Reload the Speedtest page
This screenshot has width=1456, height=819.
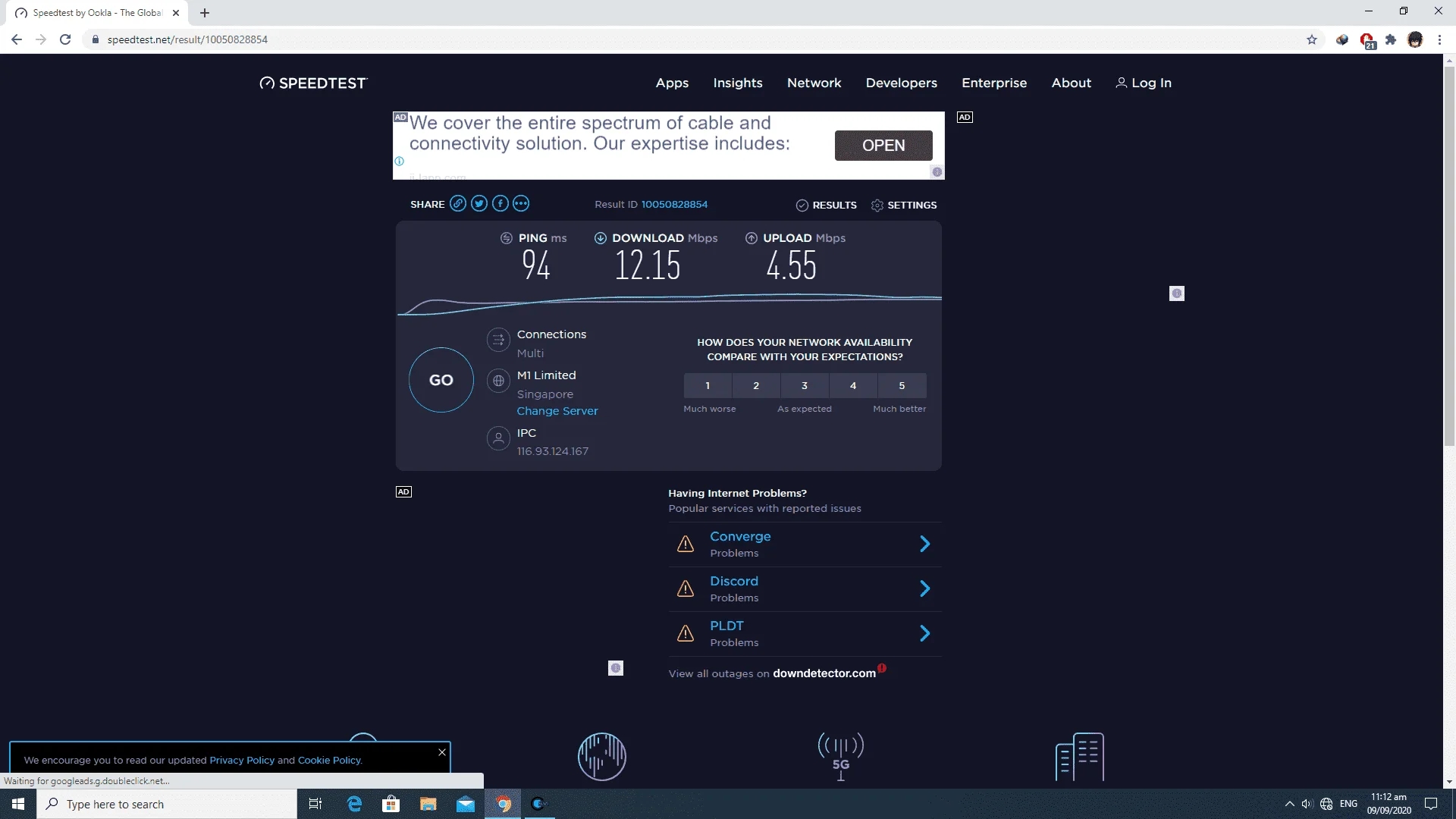[x=65, y=39]
